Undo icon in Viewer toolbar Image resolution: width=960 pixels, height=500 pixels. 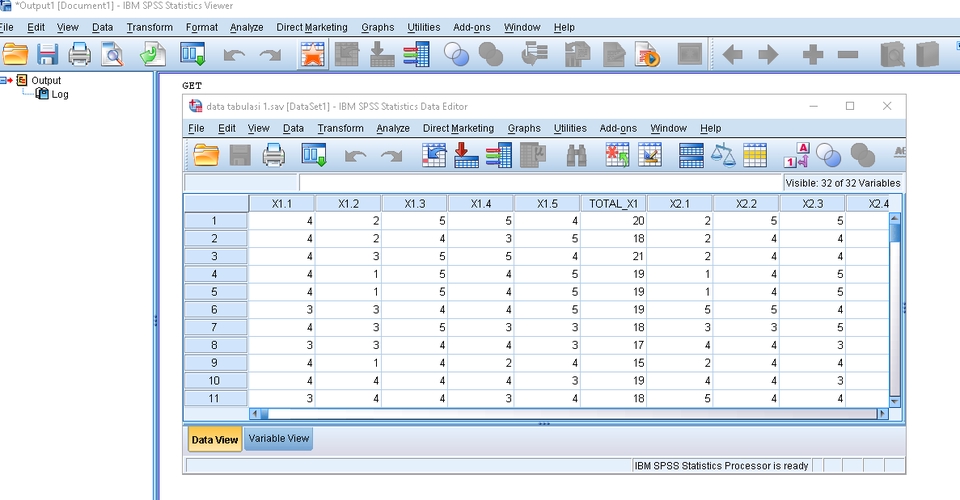click(x=234, y=55)
